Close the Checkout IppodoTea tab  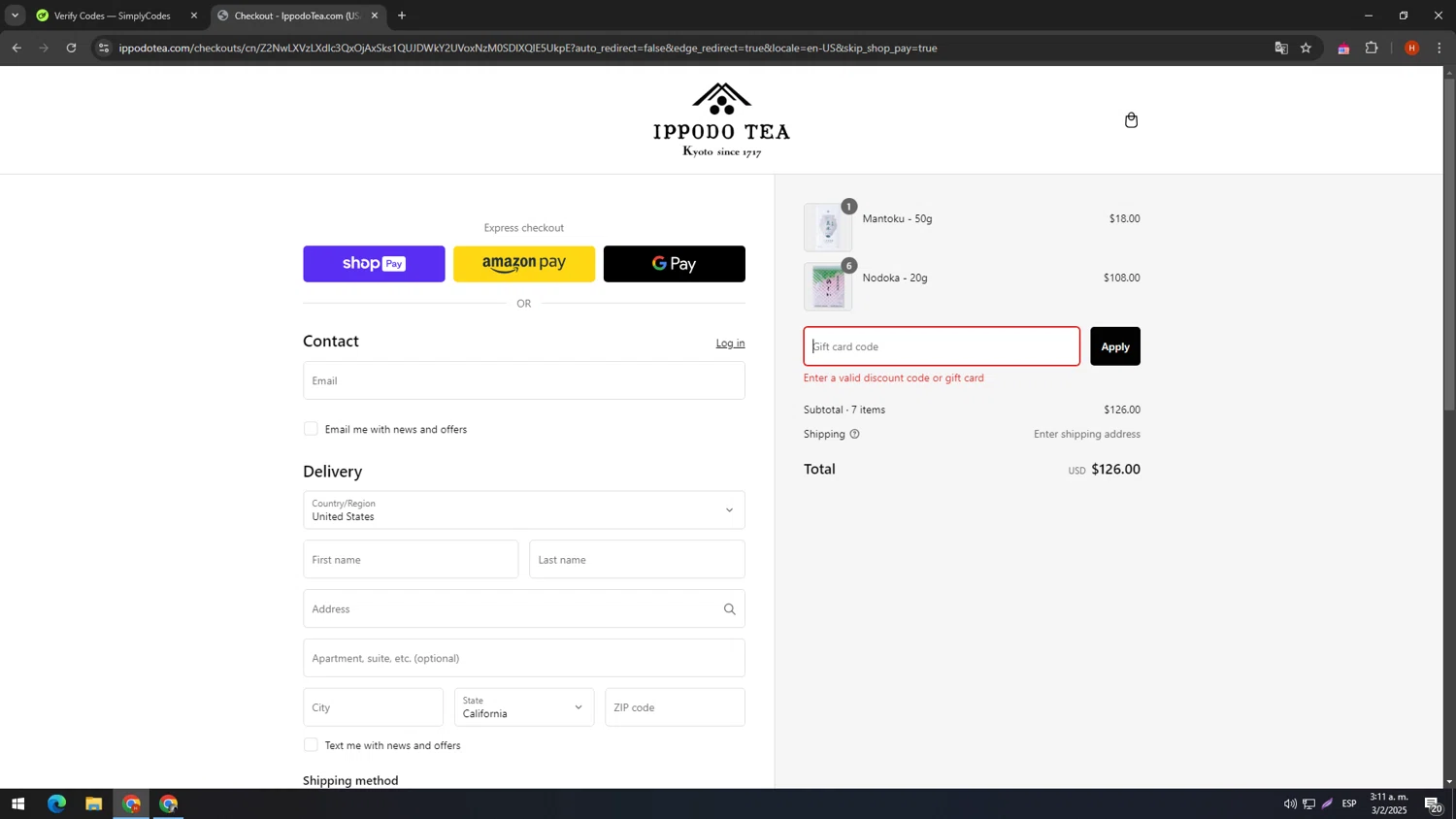point(375,16)
